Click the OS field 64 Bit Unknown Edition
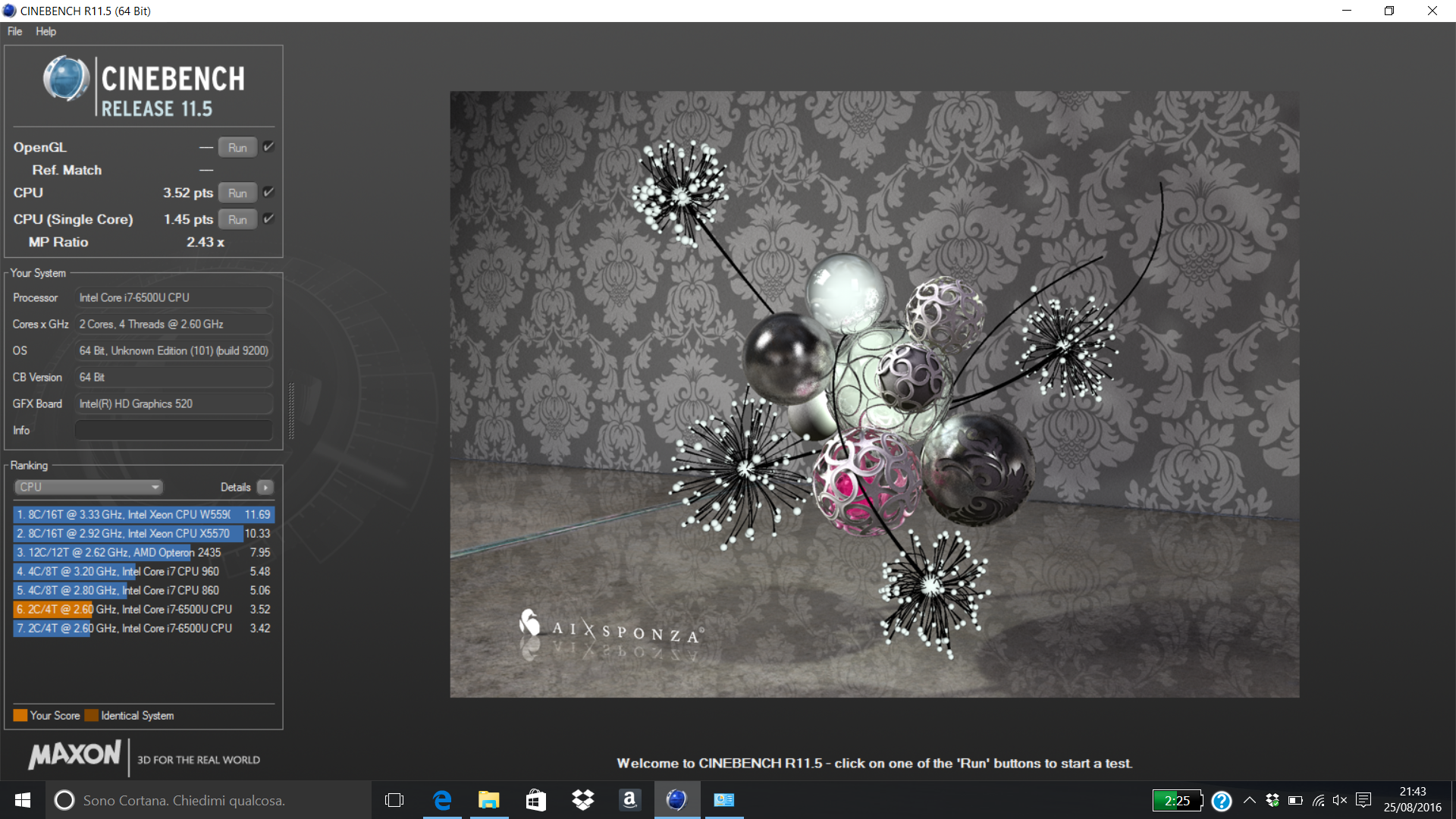Screen dimensions: 1456x819 tap(174, 350)
